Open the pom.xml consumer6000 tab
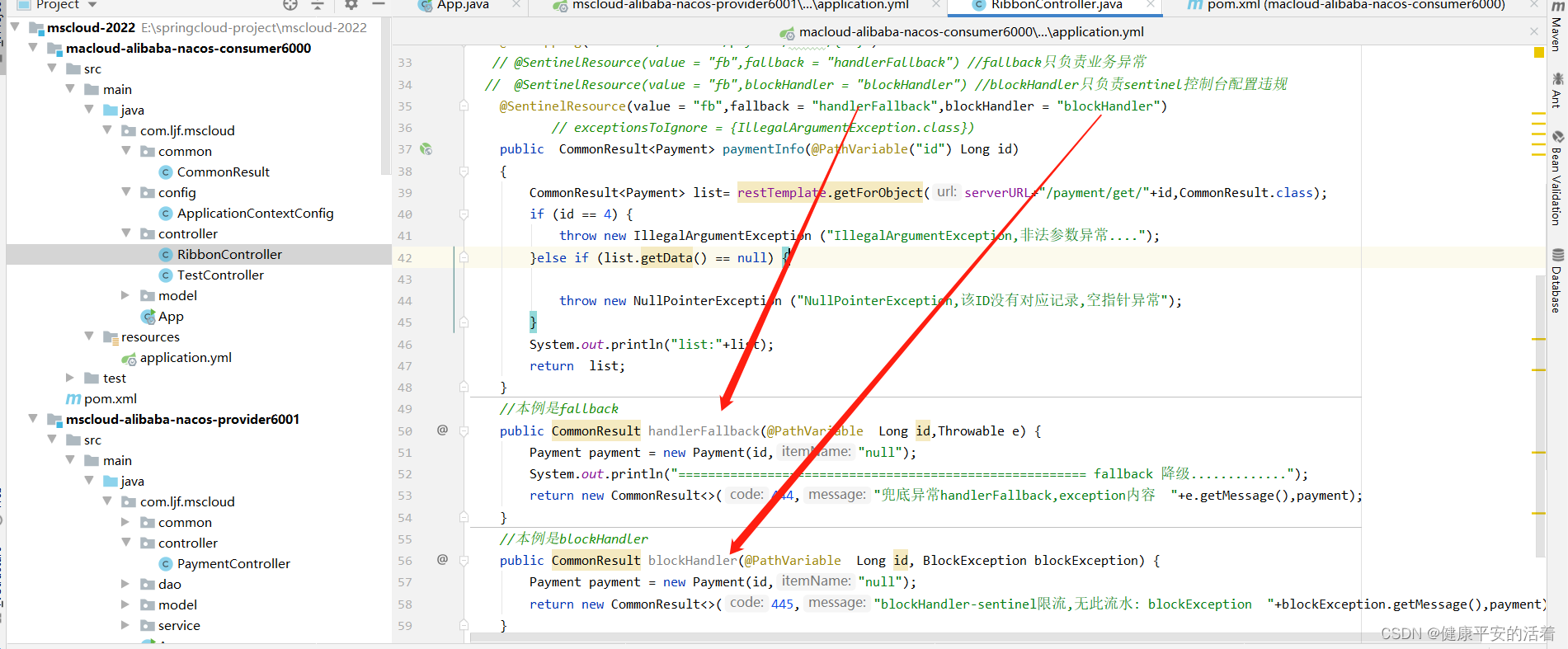1568x649 pixels. click(1355, 5)
